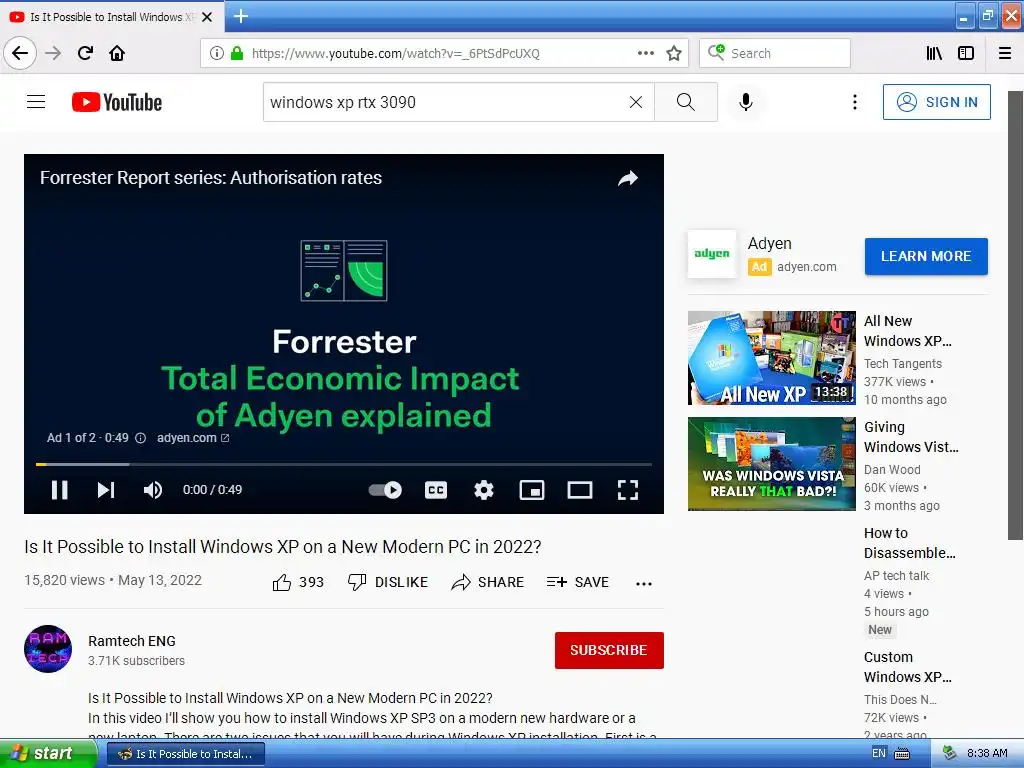1024x768 pixels.
Task: Go back using browser back arrow
Action: [x=20, y=53]
